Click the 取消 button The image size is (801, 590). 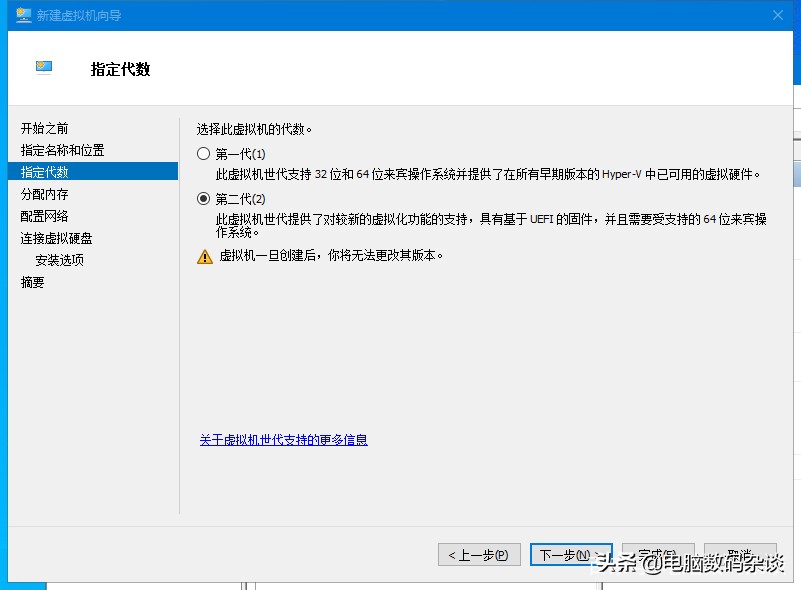[740, 554]
